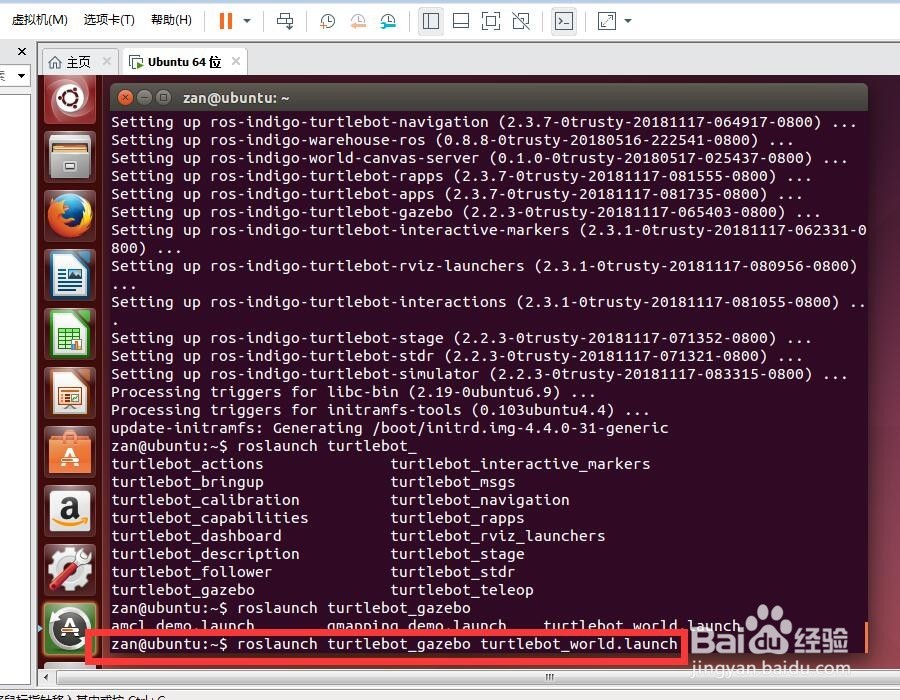Click turtlebot_msgs in the completion list
Viewport: 900px width, 700px height.
pos(453,482)
